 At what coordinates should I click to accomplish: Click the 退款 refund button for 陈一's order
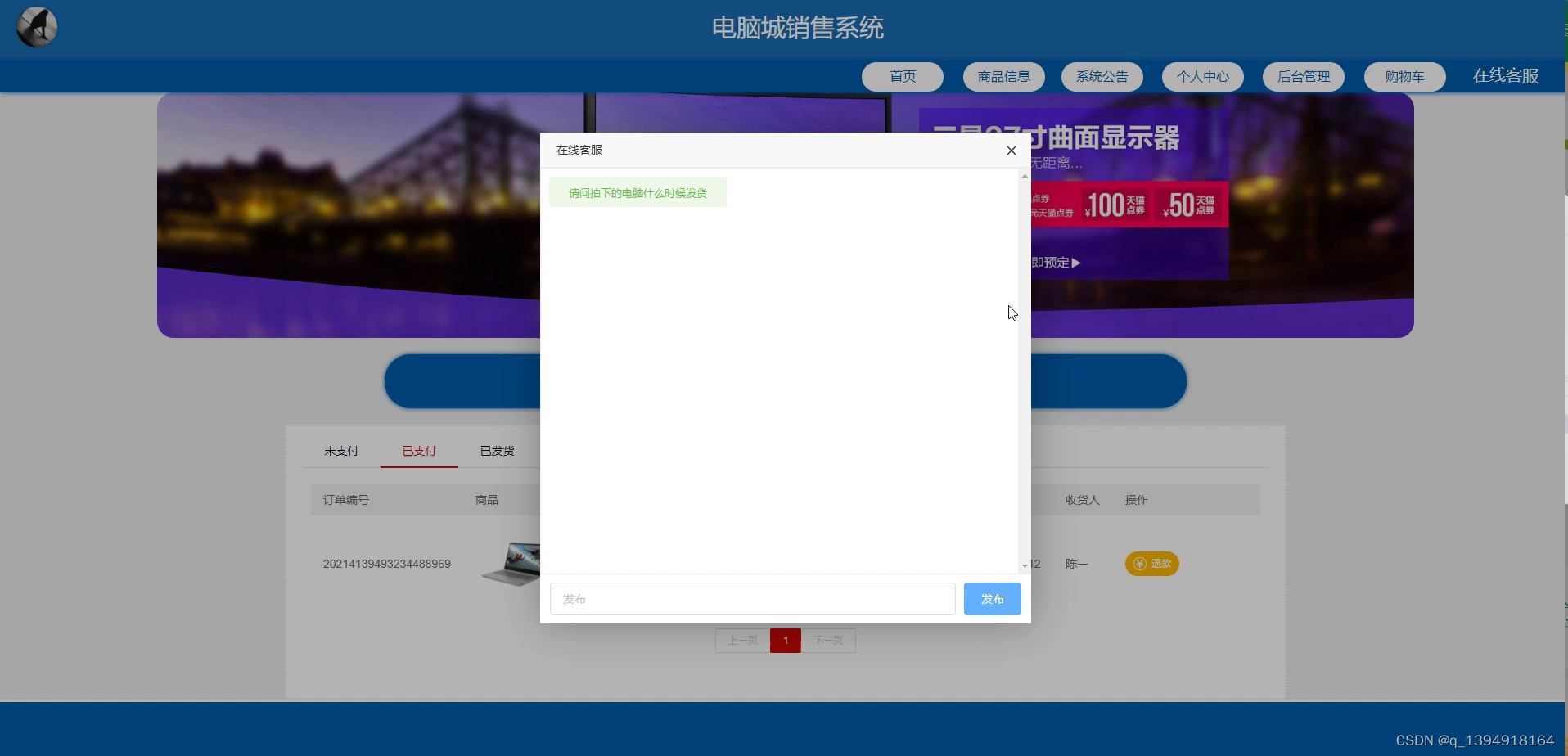[1152, 564]
